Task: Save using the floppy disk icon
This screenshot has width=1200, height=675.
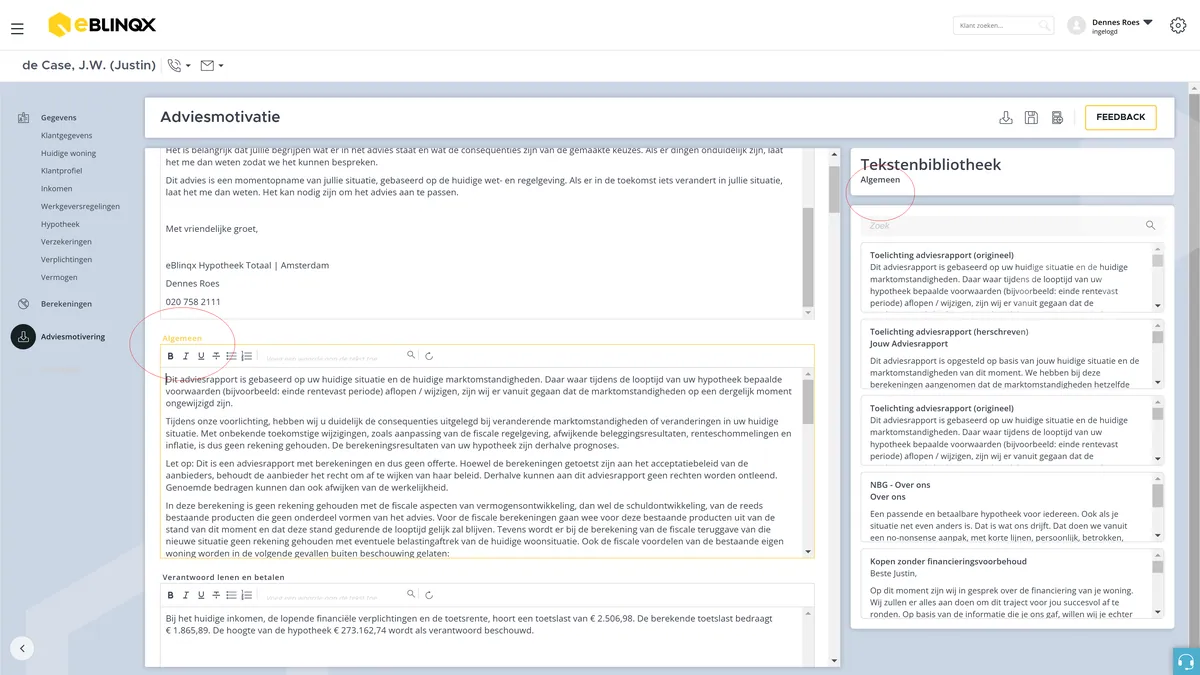Action: pos(1031,118)
